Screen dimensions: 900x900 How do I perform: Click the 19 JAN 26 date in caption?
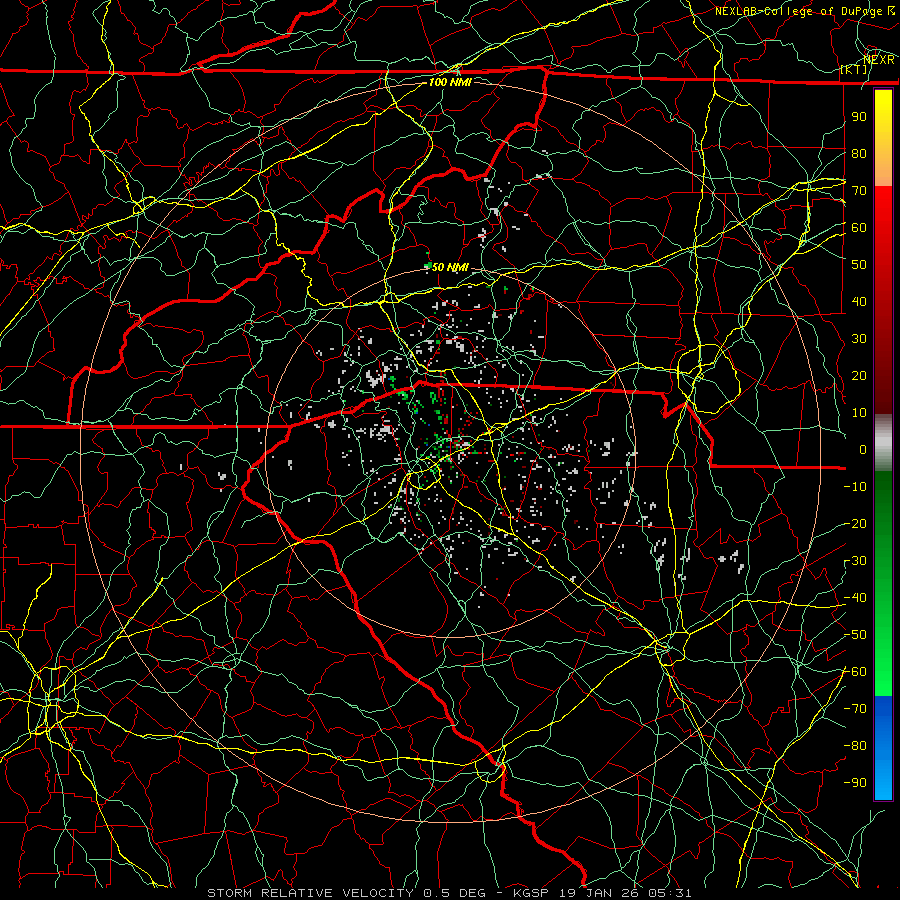pyautogui.click(x=598, y=893)
